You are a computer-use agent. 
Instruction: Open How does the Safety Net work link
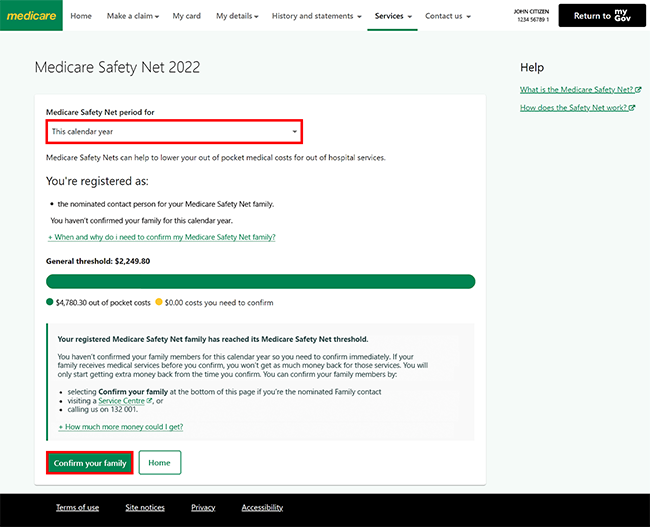(577, 108)
